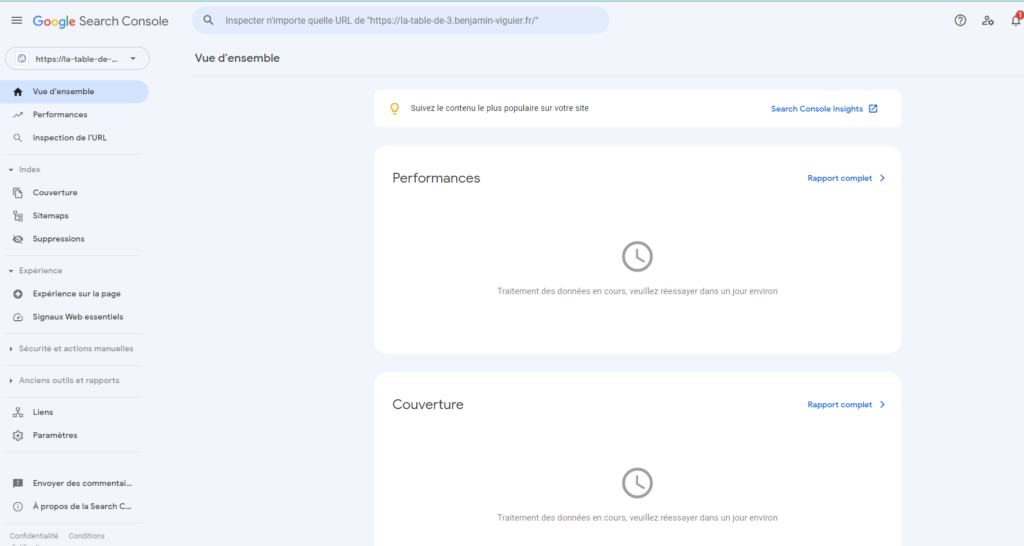This screenshot has width=1024, height=546.
Task: Go to Performances in the sidebar
Action: (x=59, y=115)
